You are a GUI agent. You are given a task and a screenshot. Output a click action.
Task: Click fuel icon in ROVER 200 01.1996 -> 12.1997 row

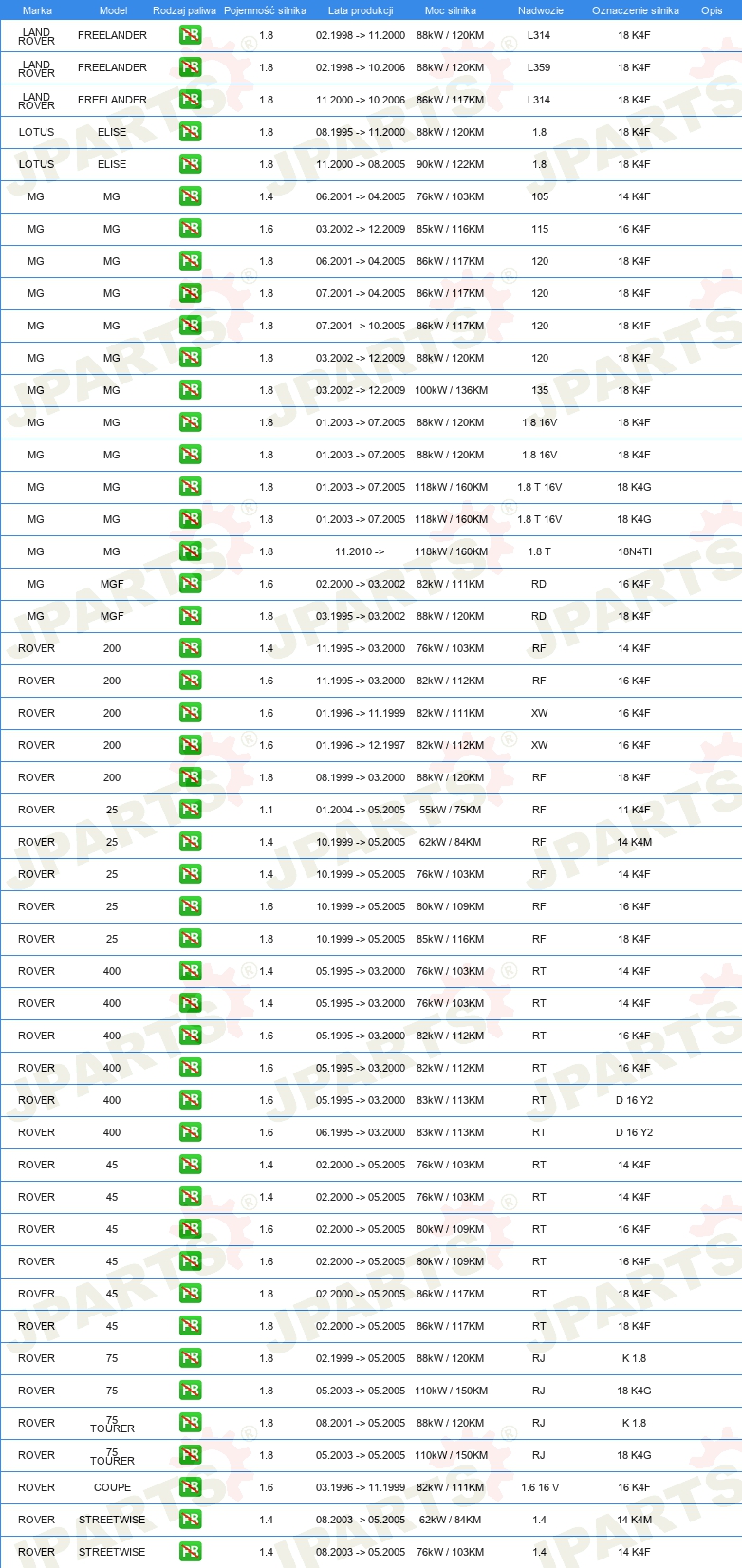click(191, 745)
